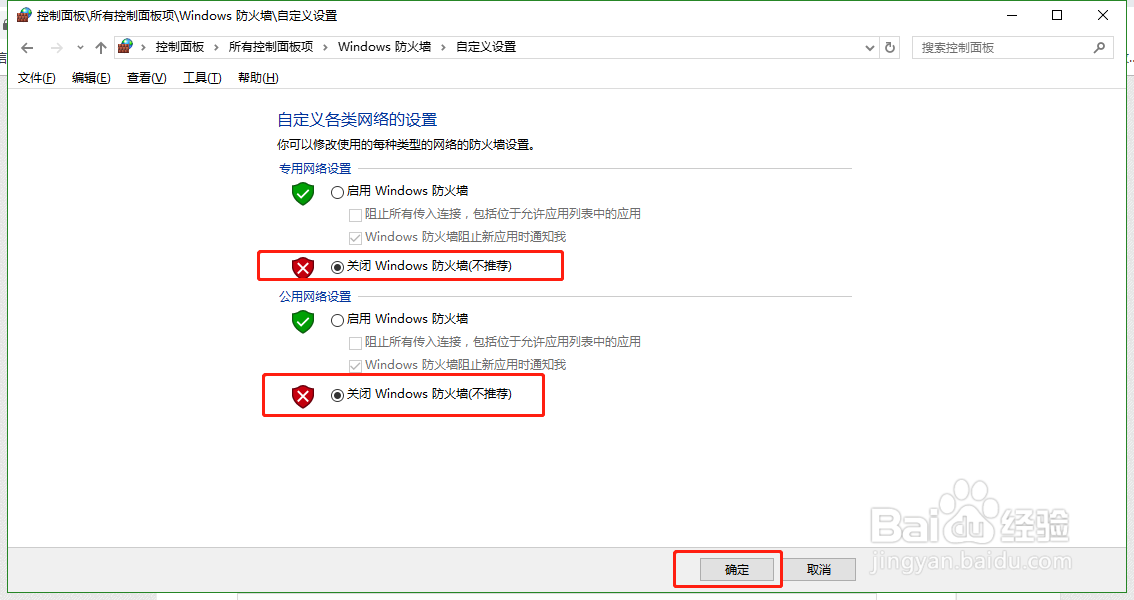Viewport: 1134px width, 600px height.
Task: Click the search magnifier icon
Action: [1099, 48]
